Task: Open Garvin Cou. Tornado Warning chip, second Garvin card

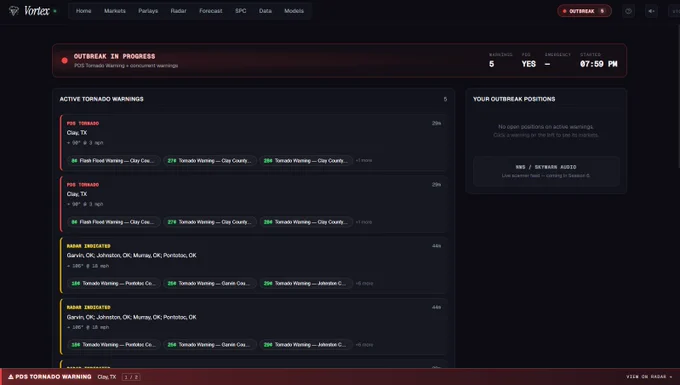Action: pos(210,345)
